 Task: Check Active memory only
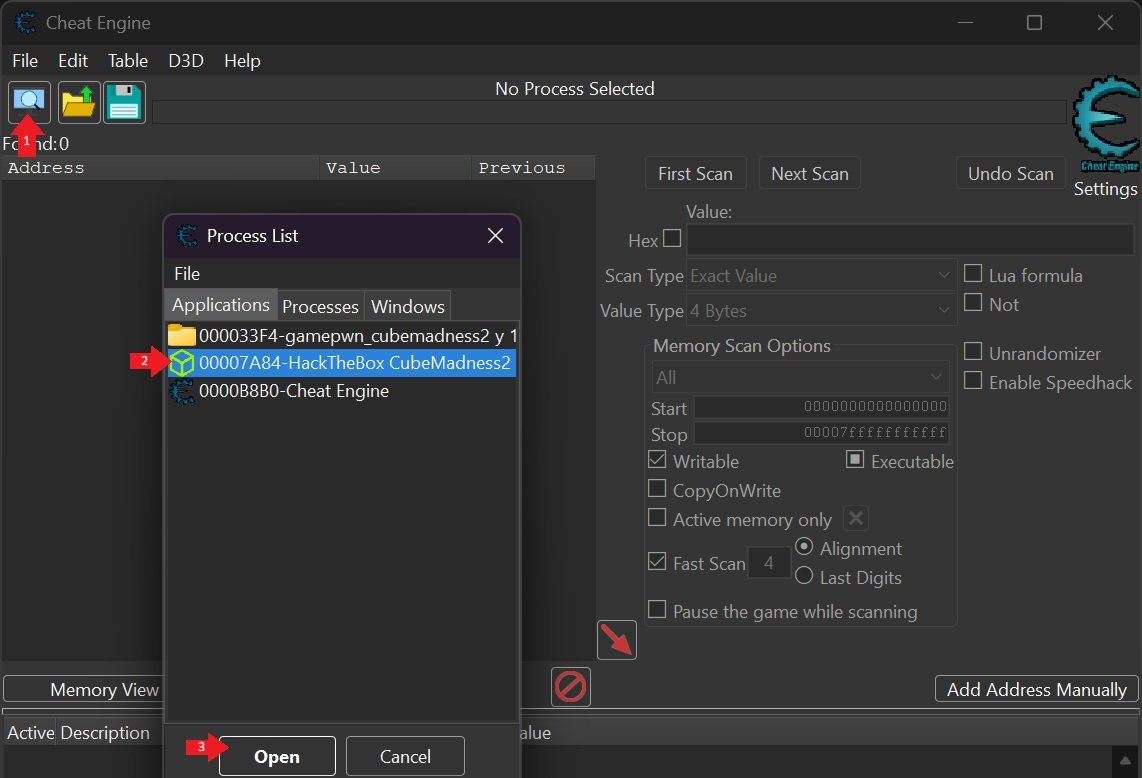657,517
